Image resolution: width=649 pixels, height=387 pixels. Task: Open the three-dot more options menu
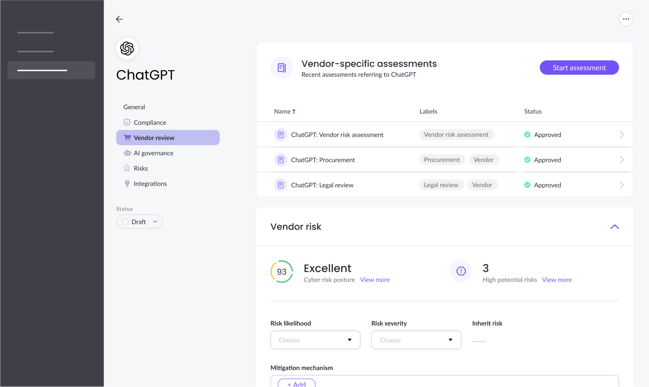626,19
